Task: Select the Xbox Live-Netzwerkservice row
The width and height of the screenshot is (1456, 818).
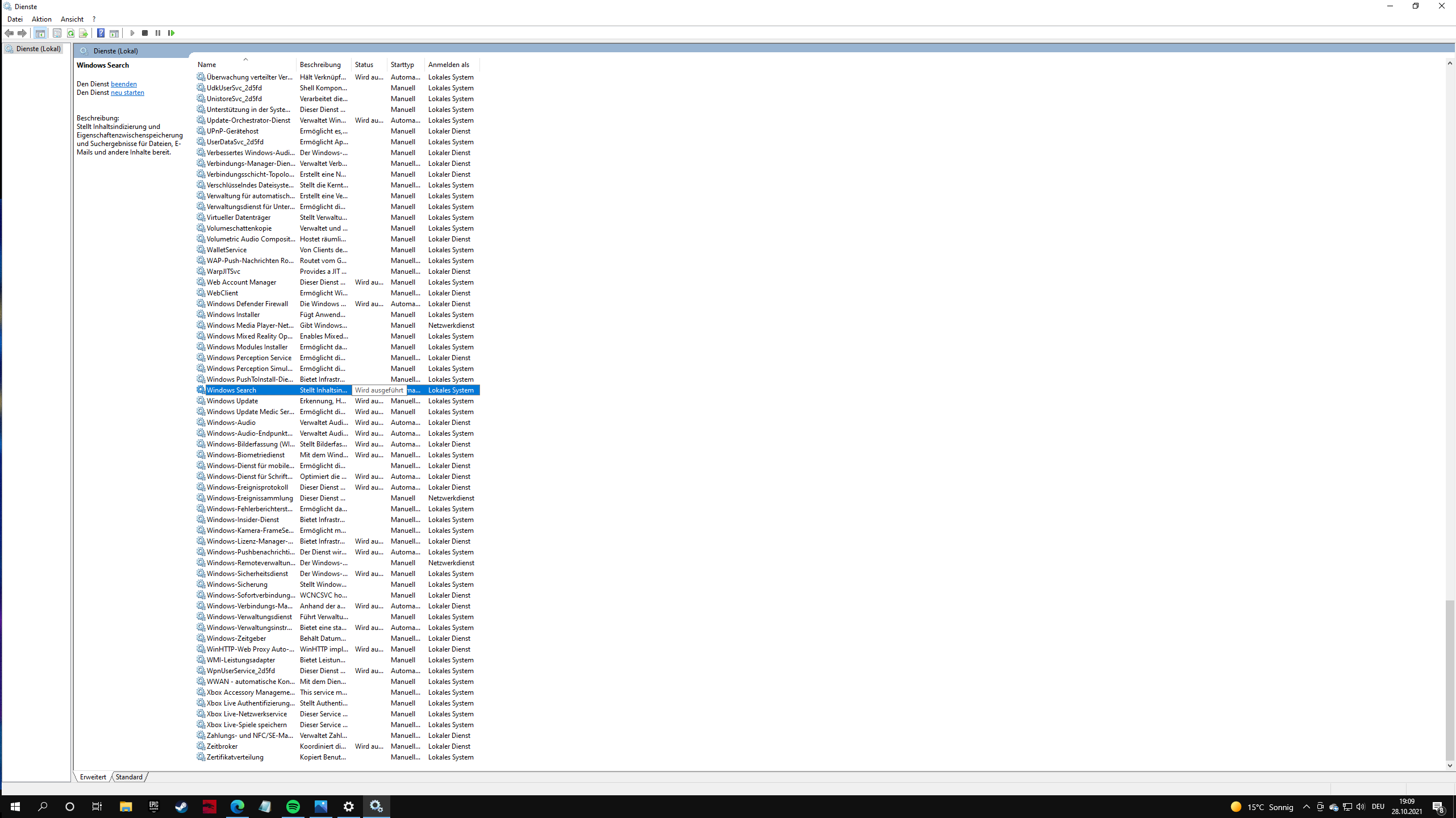Action: [338, 714]
